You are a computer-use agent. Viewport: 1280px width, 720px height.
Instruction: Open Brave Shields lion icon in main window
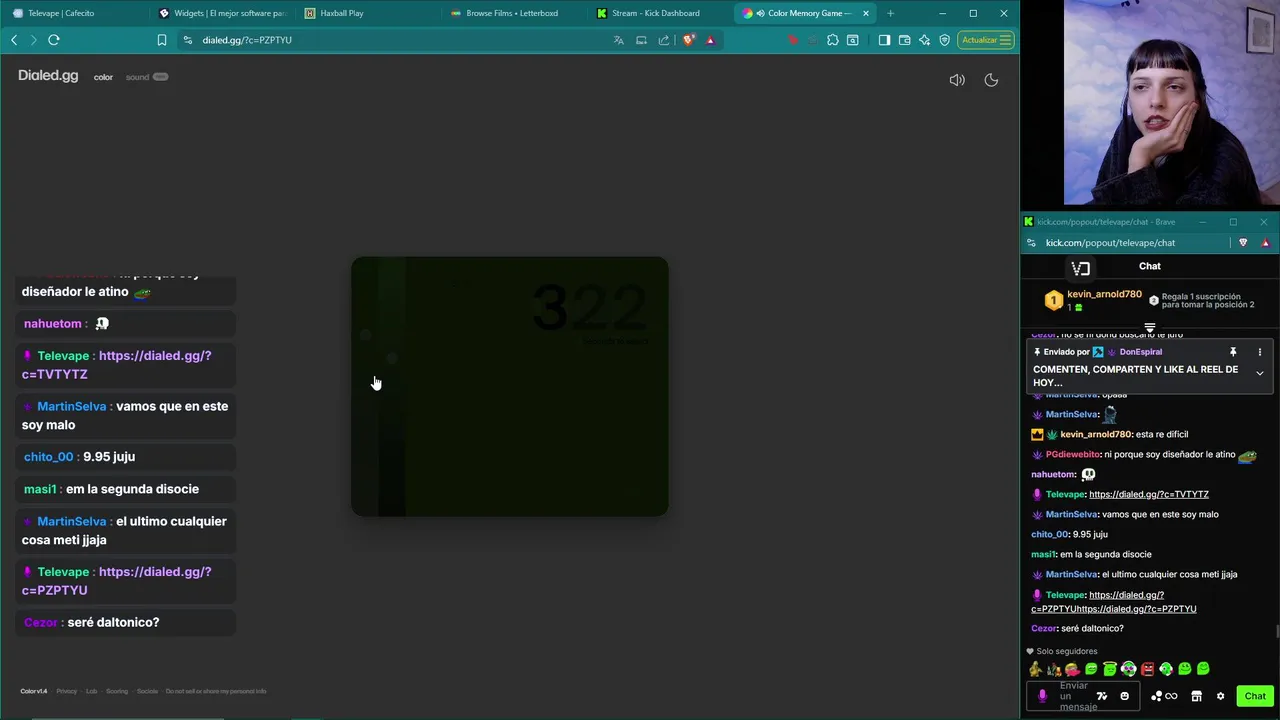688,40
